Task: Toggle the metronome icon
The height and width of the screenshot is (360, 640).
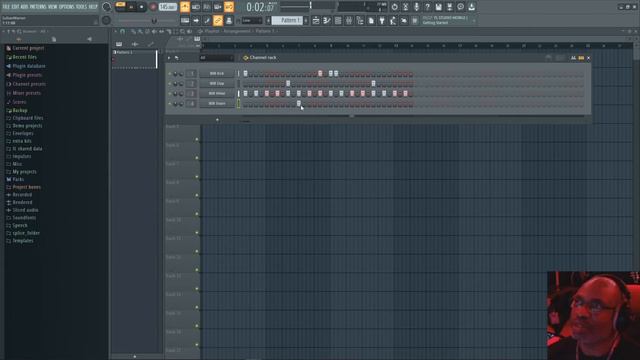Action: pos(185,7)
